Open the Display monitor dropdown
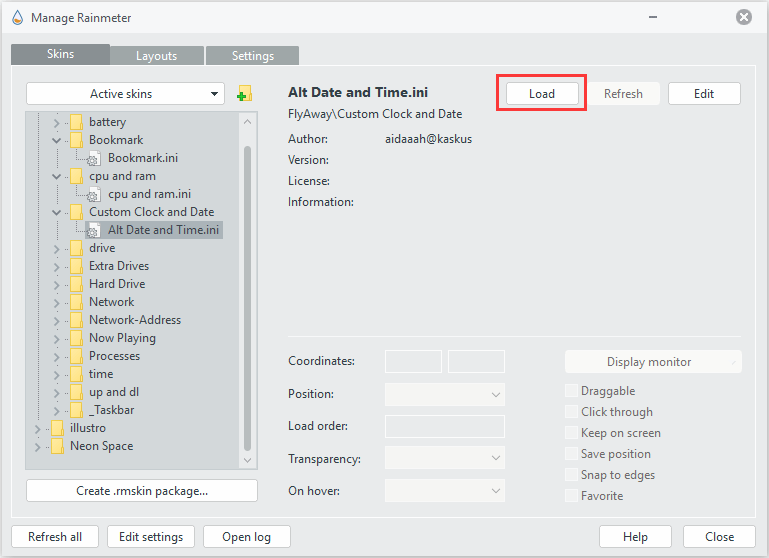The height and width of the screenshot is (558, 769). click(653, 362)
